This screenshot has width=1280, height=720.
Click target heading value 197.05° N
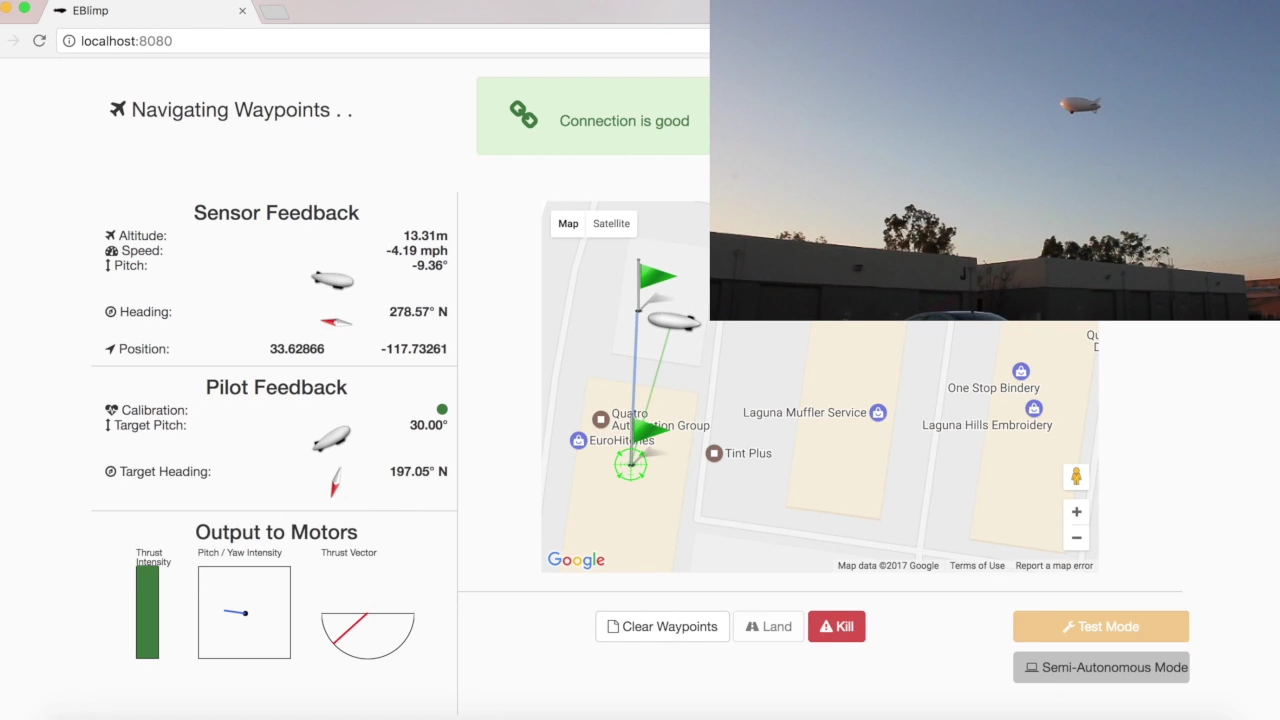click(x=418, y=472)
